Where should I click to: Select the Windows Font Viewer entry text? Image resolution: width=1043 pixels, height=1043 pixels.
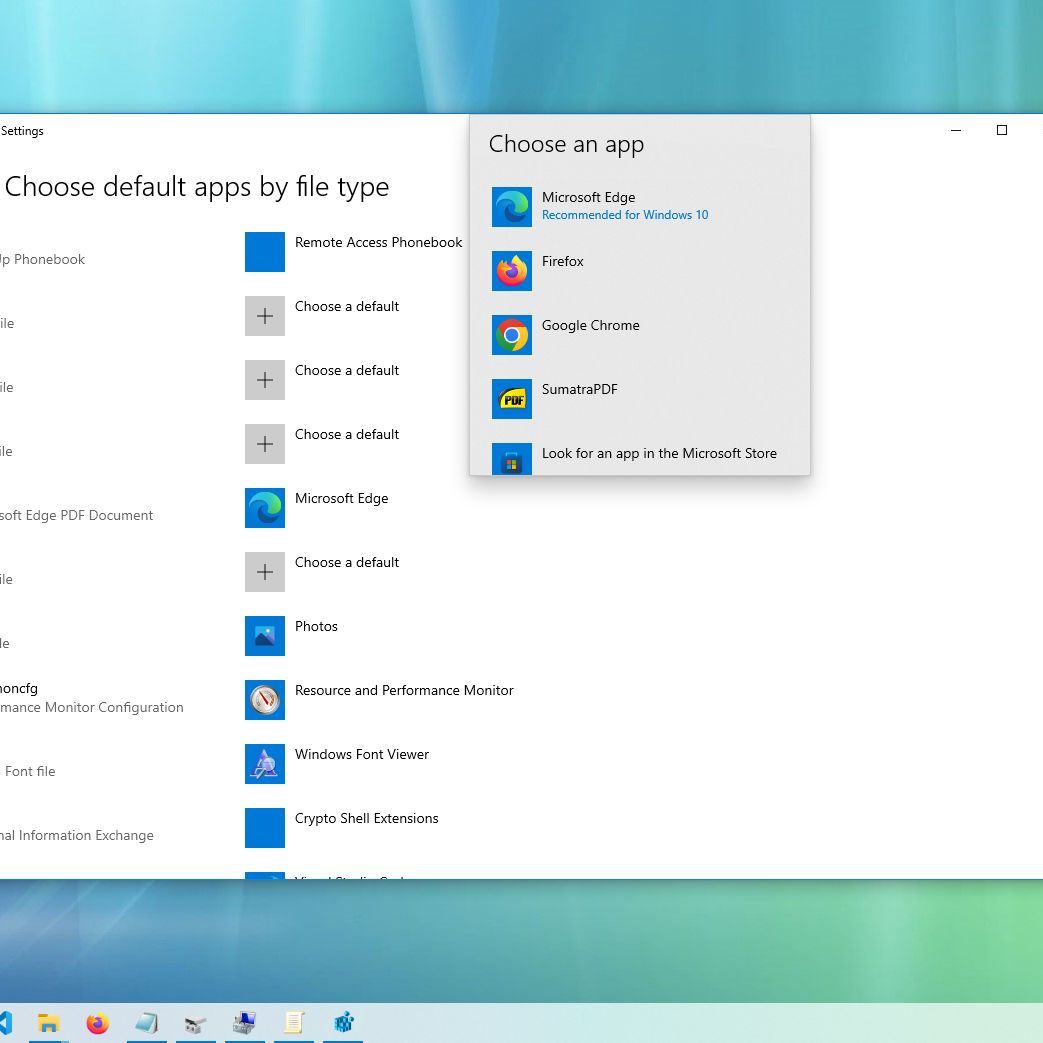click(x=362, y=754)
